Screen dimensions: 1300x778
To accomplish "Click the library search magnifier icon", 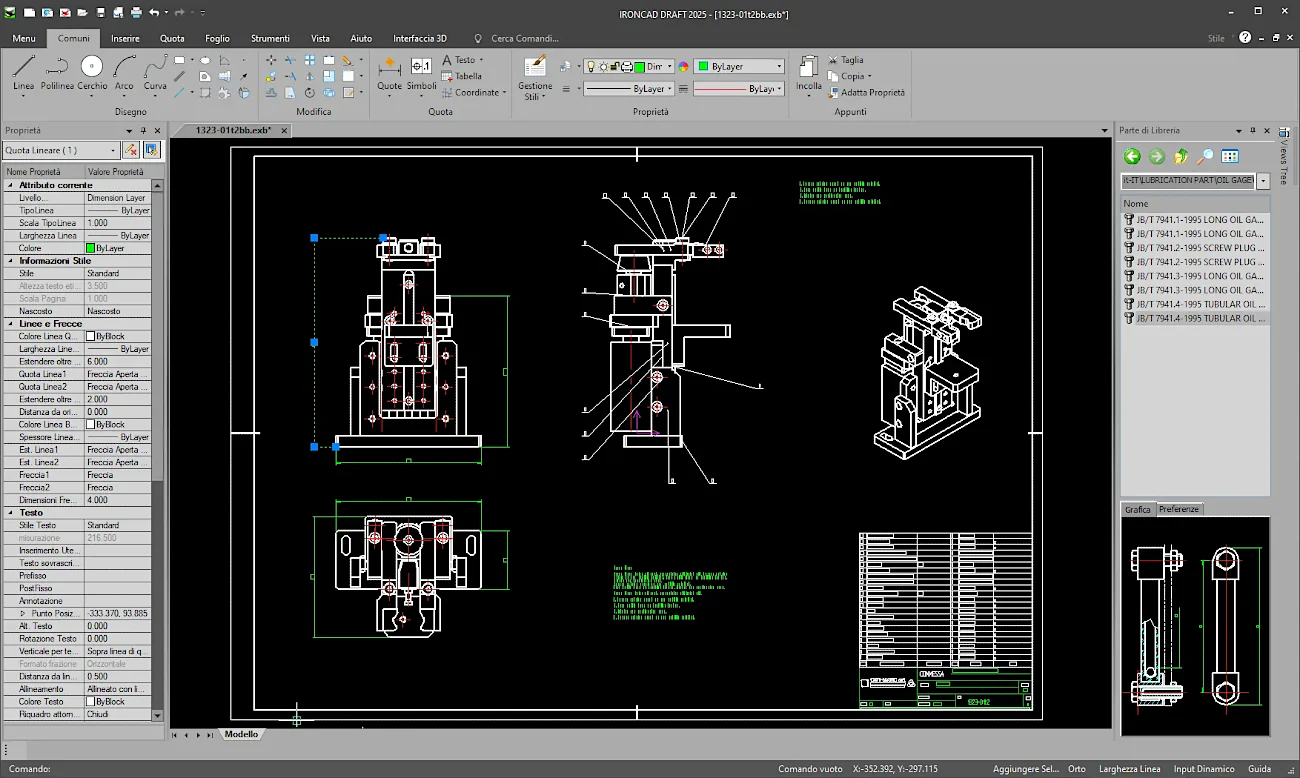I will [x=1206, y=156].
